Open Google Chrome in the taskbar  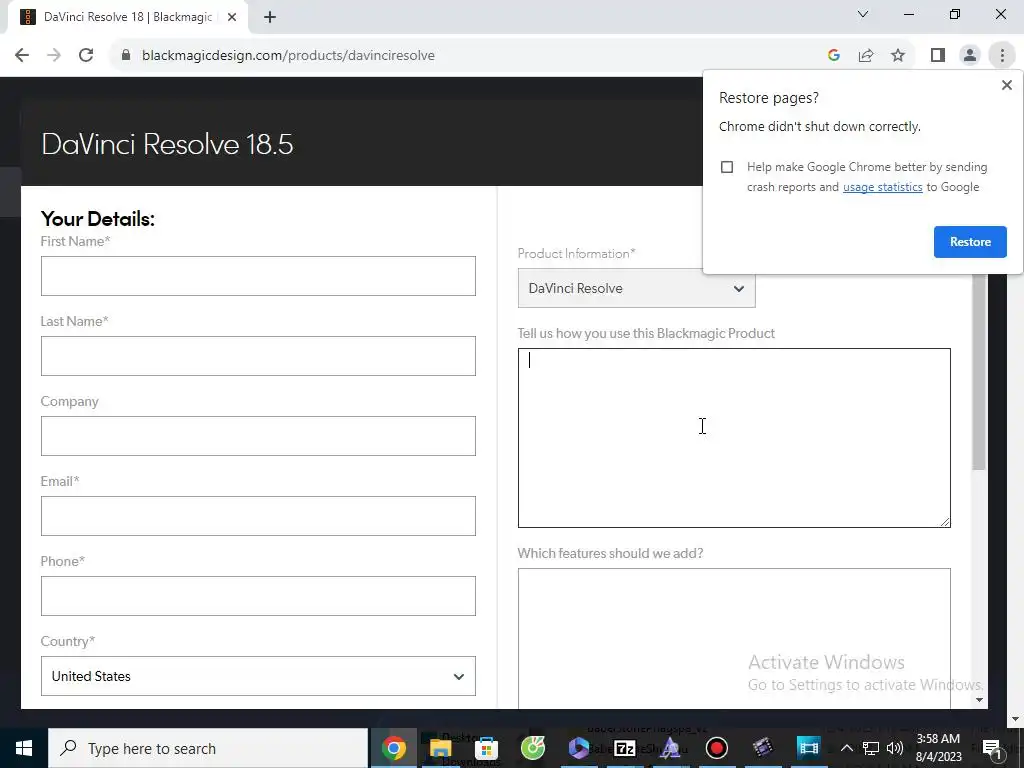(x=394, y=748)
